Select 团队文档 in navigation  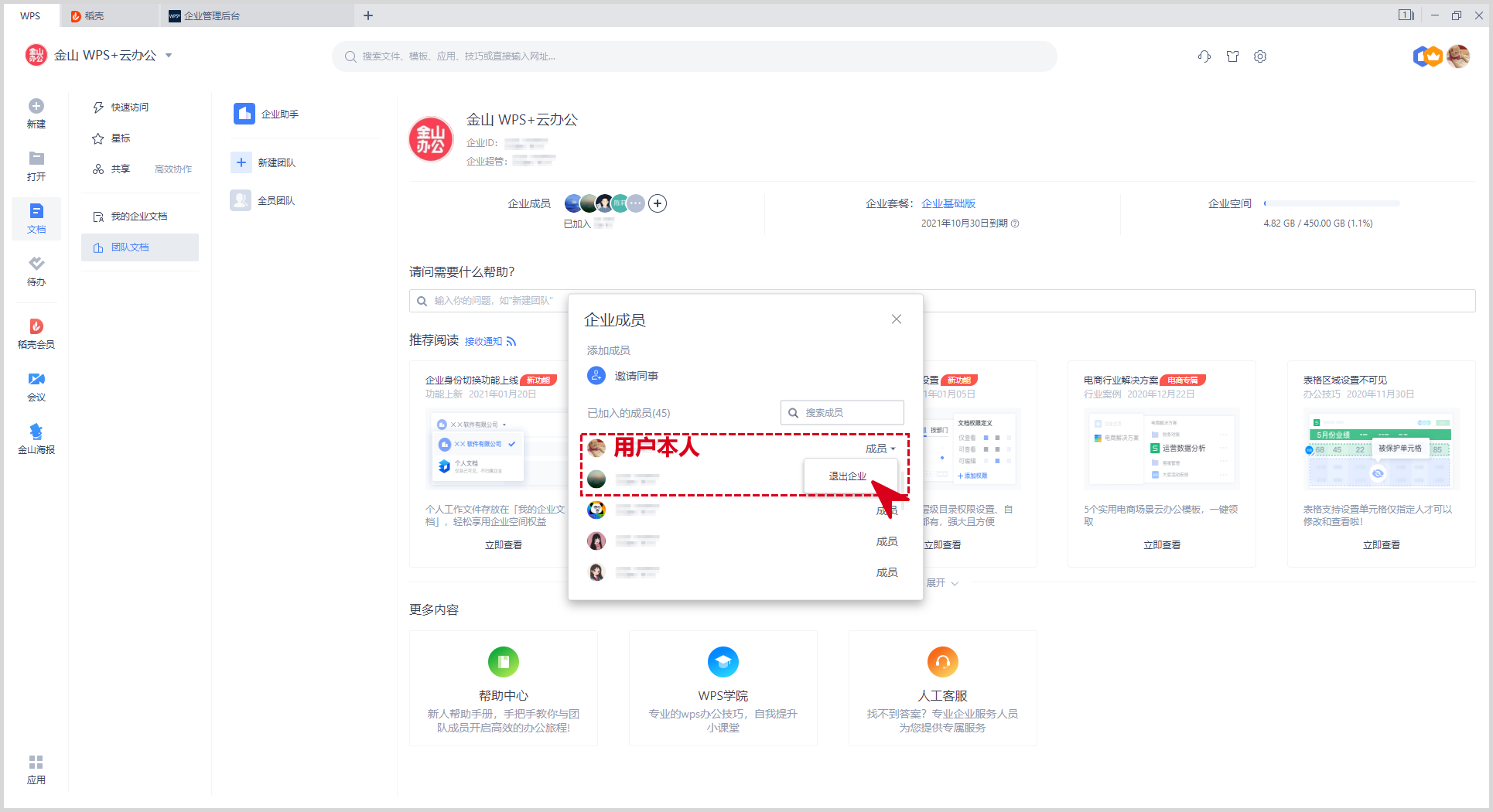point(139,247)
